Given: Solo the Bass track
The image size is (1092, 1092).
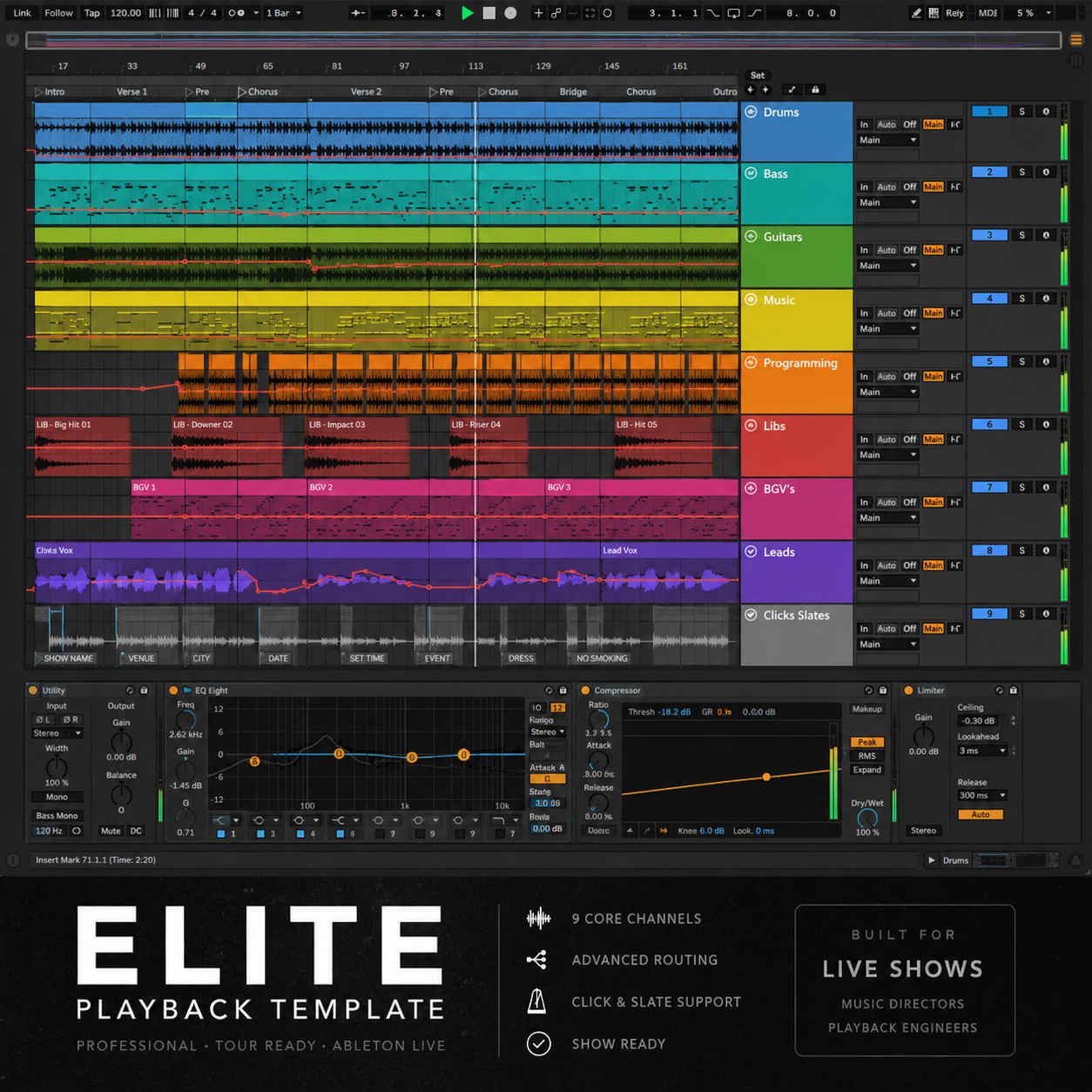Looking at the screenshot, I should pos(1022,172).
